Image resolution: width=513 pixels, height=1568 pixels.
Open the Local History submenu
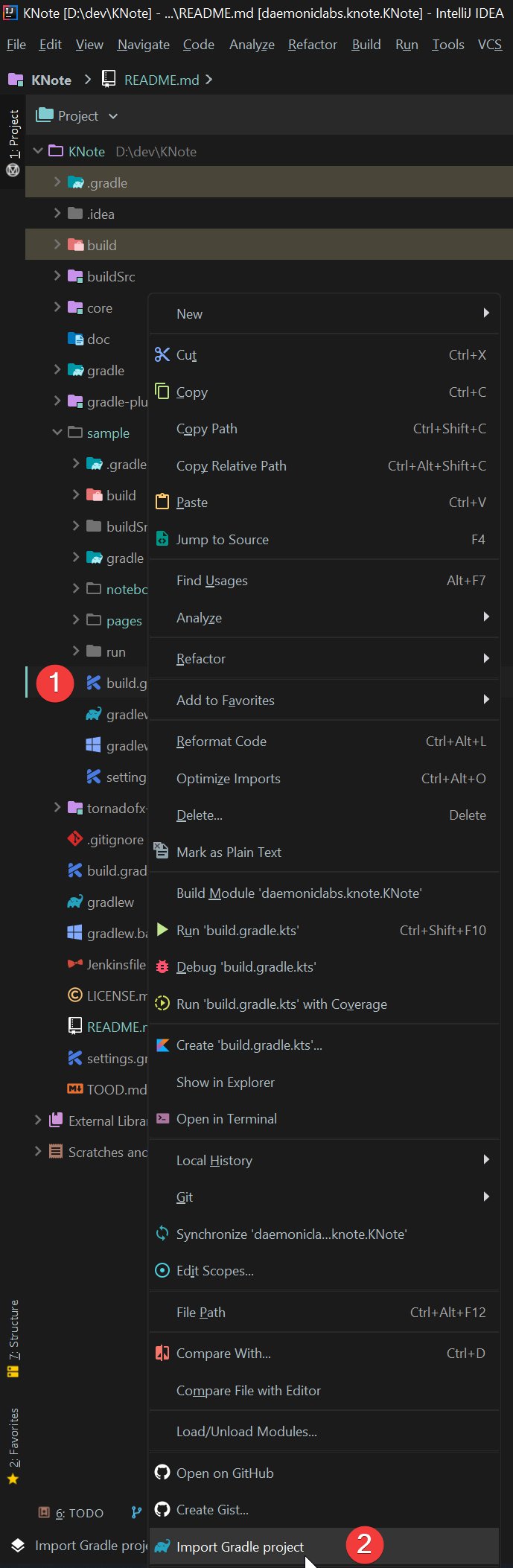point(324,1160)
